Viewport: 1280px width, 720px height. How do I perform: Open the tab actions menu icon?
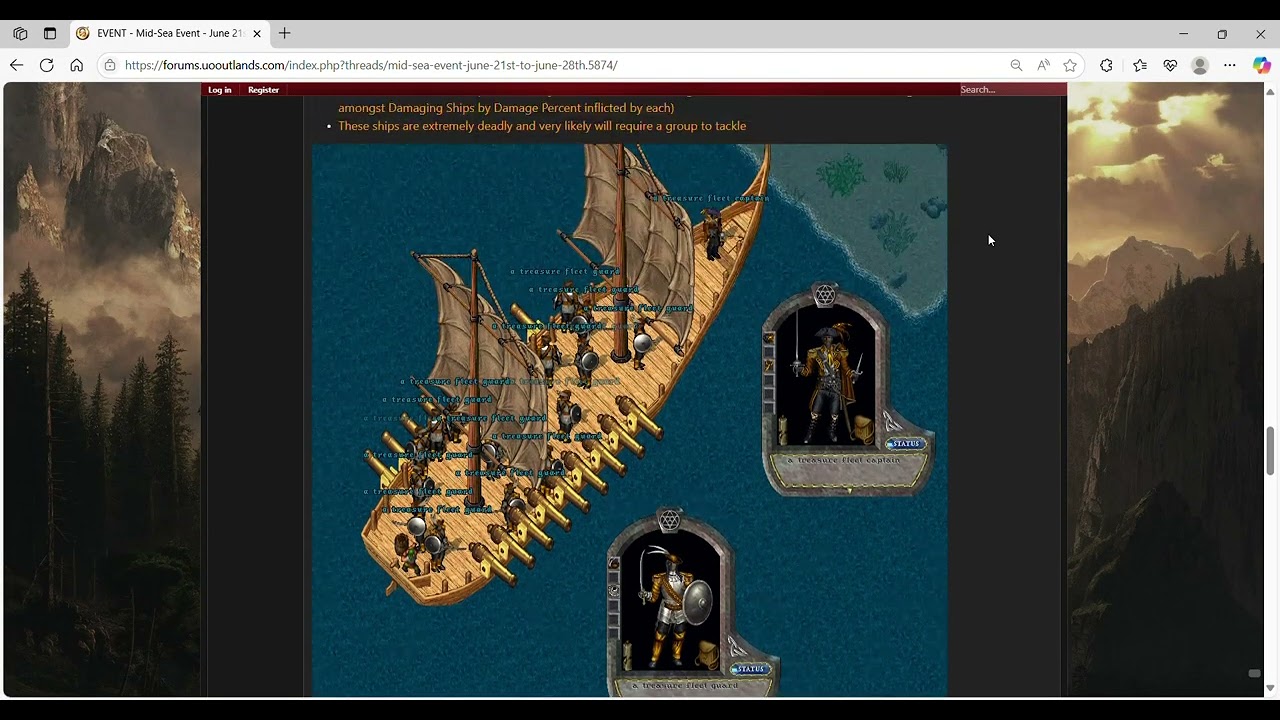50,33
